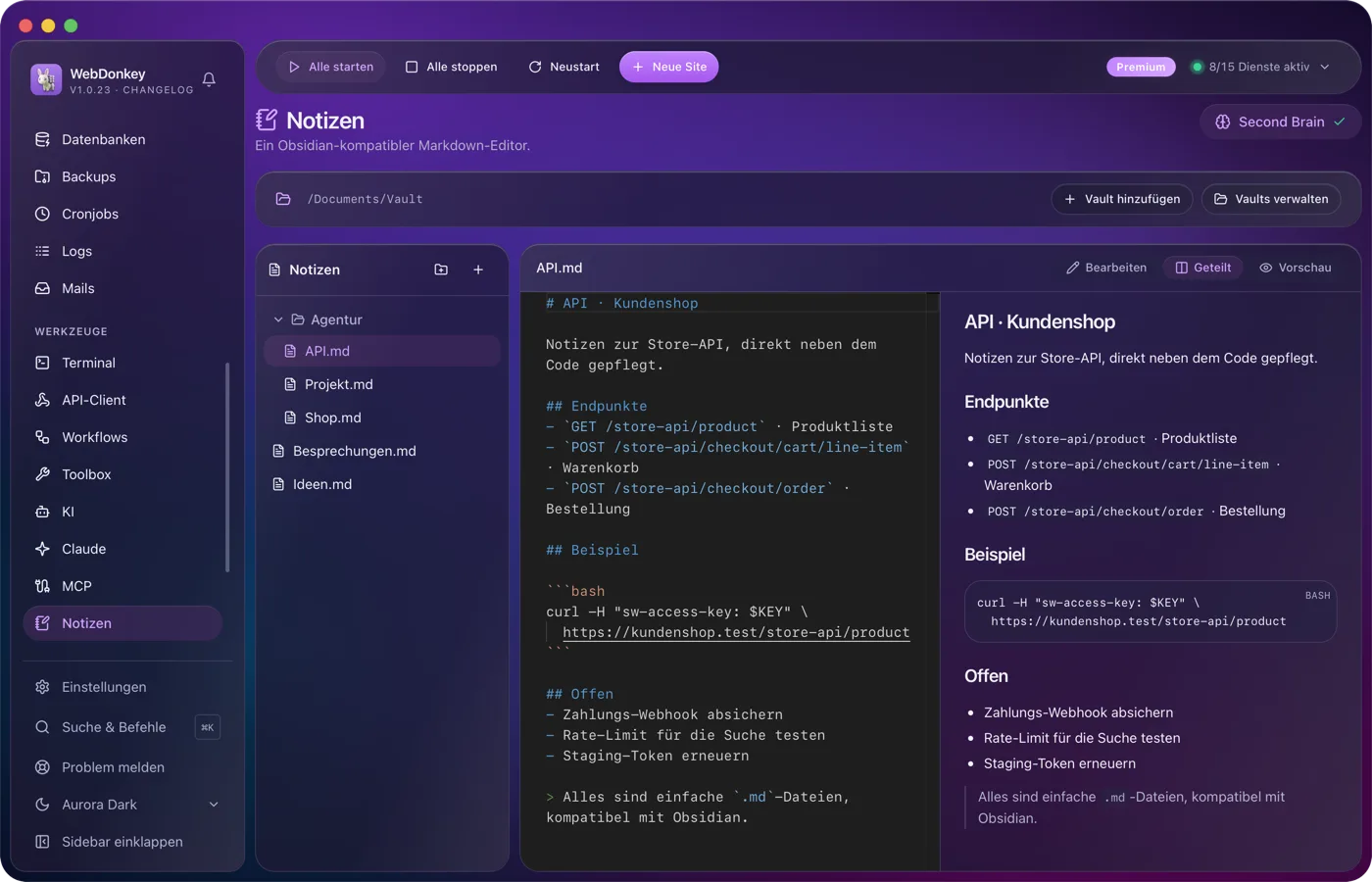Open Cronjobs in the sidebar
This screenshot has height=882, width=1372.
pos(123,214)
